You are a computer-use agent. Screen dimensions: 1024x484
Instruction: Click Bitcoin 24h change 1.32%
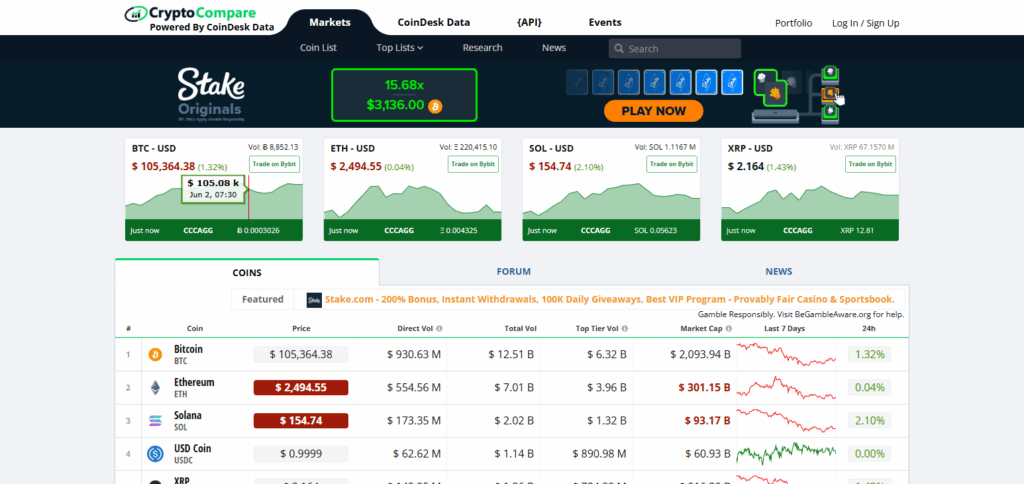coord(870,355)
